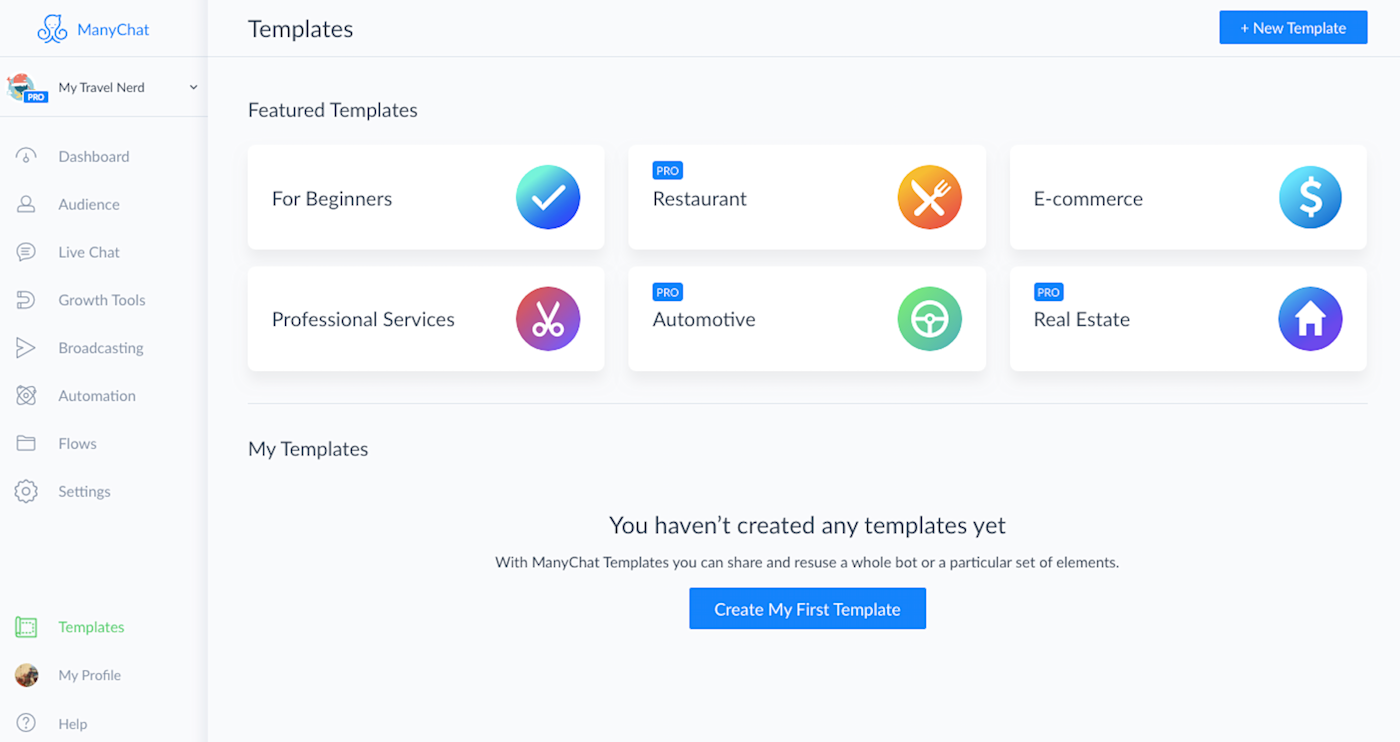This screenshot has width=1400, height=742.
Task: Navigate to Broadcasting
Action: point(101,348)
